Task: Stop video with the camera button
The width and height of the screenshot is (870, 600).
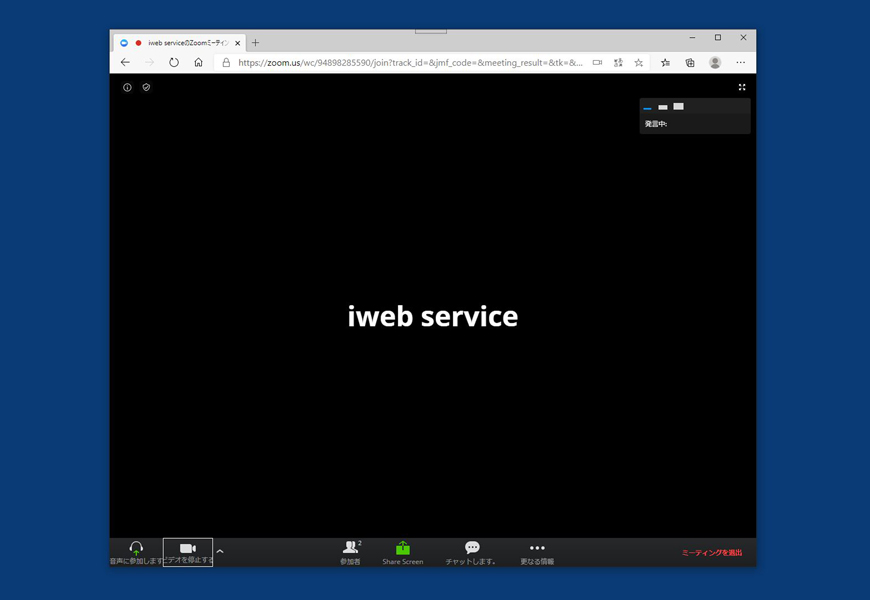Action: pyautogui.click(x=188, y=552)
